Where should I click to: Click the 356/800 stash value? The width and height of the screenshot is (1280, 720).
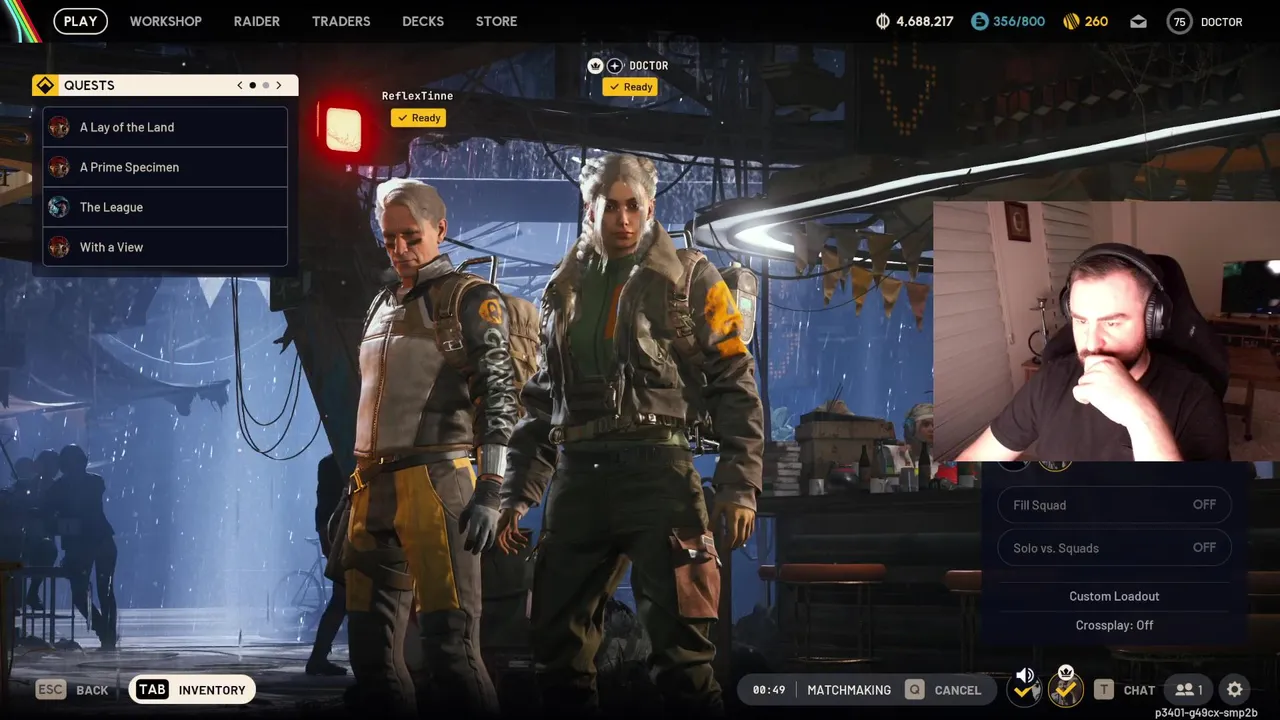pos(1018,21)
